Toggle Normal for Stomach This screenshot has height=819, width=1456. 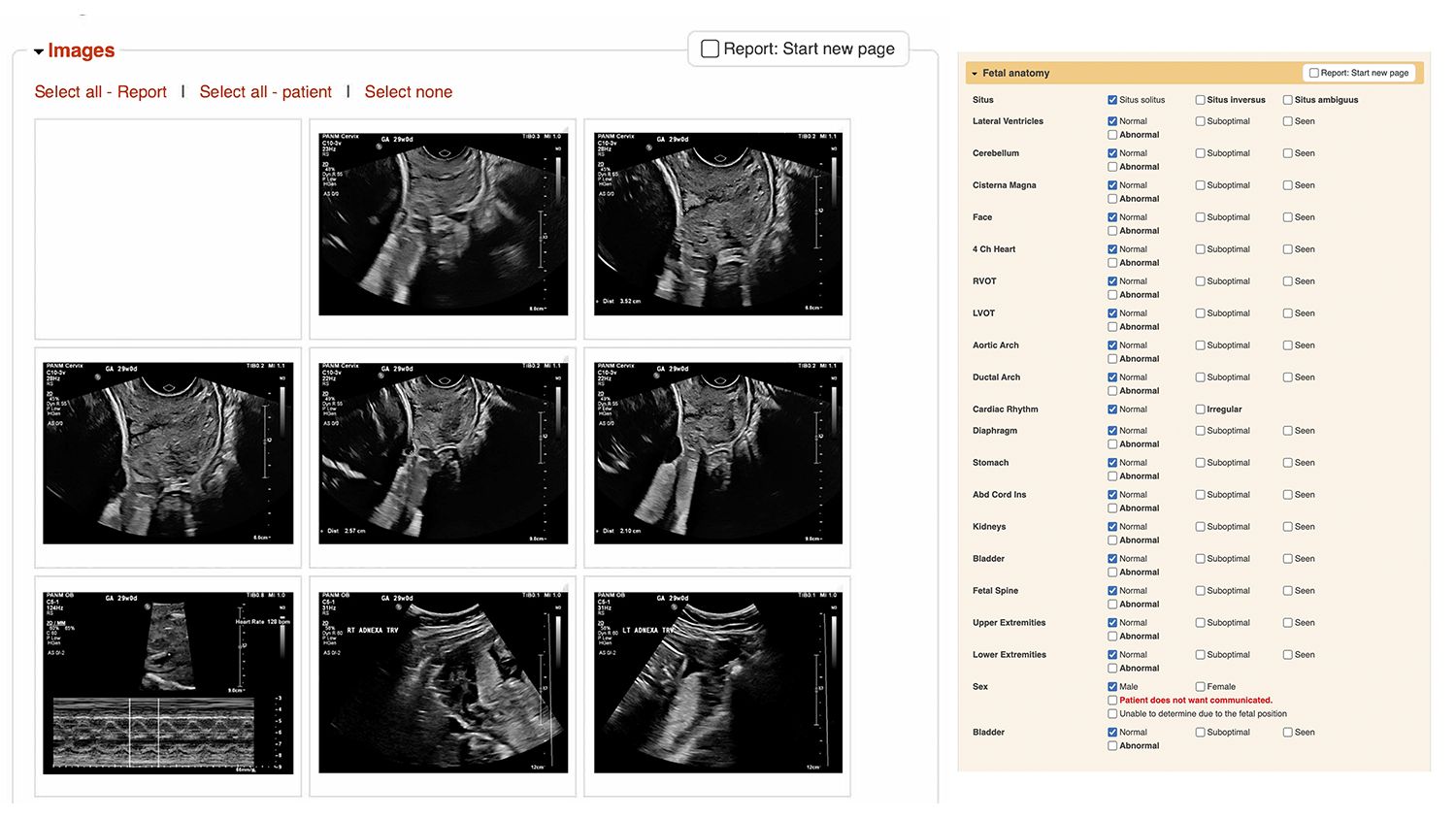1112,463
